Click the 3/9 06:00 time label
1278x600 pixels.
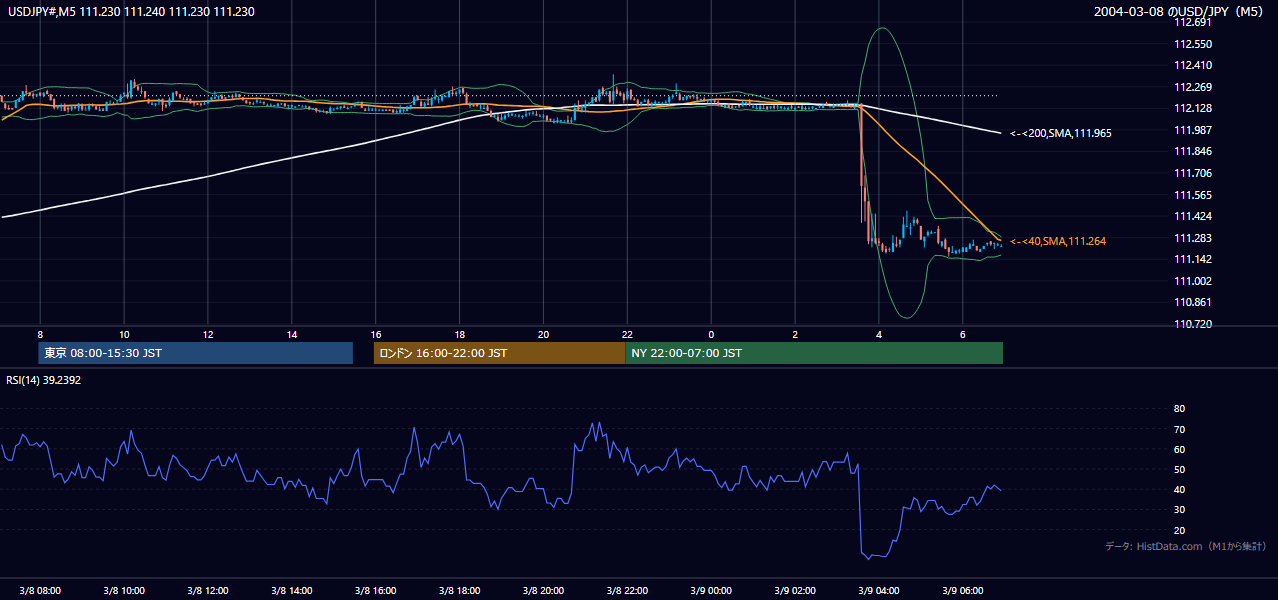click(x=963, y=591)
